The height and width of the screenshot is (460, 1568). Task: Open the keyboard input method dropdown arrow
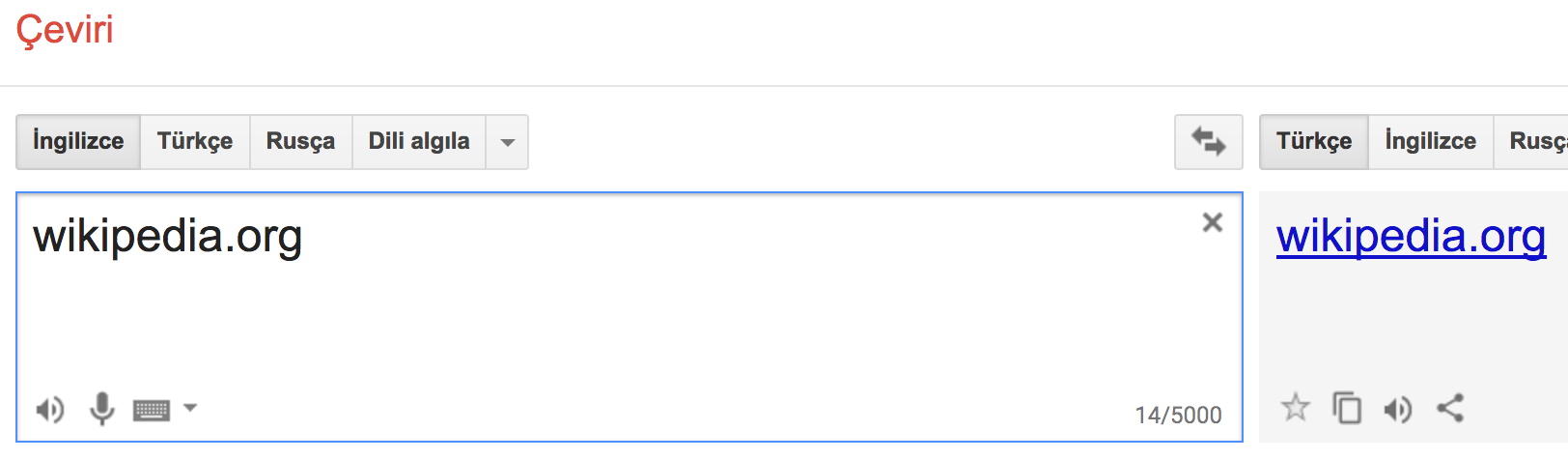[190, 408]
